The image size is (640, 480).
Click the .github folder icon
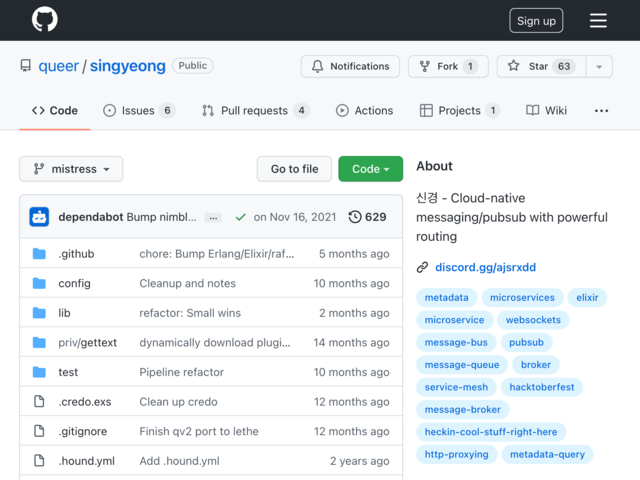tap(39, 253)
